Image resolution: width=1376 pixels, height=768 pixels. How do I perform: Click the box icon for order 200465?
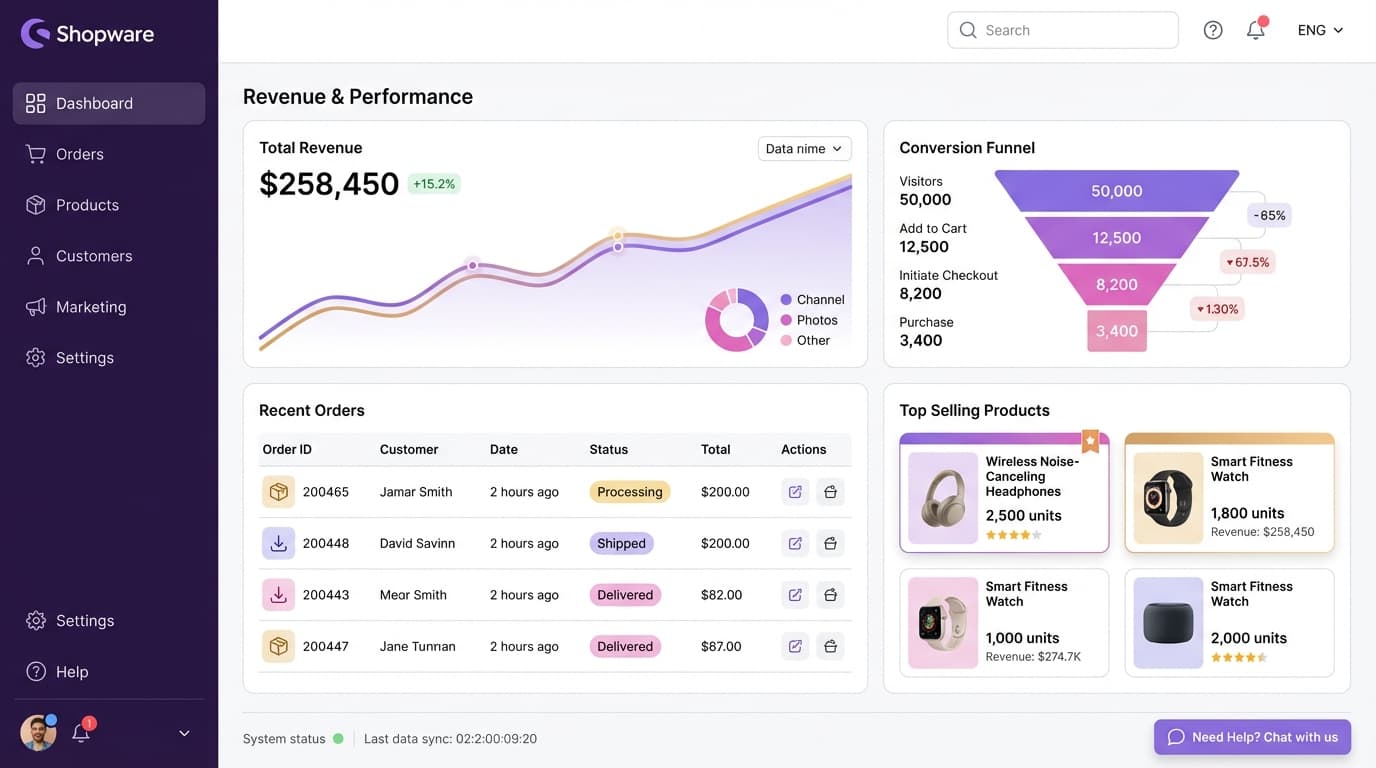pyautogui.click(x=279, y=492)
